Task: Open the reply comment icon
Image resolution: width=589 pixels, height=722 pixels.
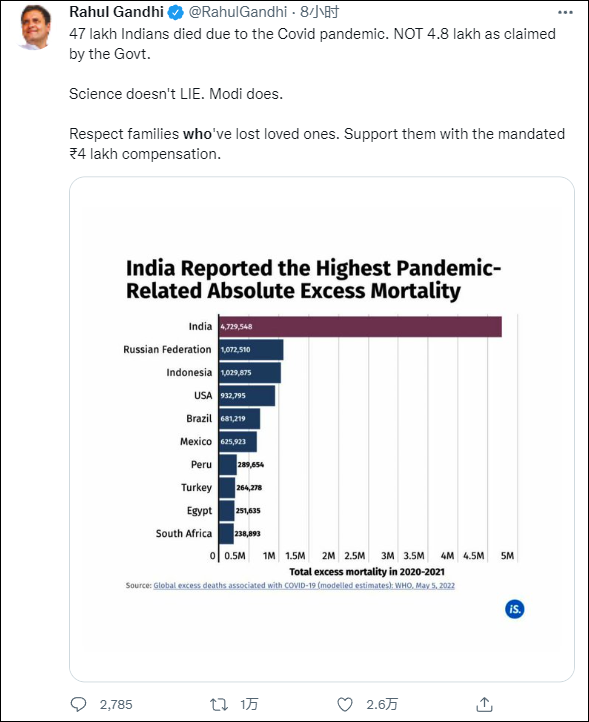Action: tap(78, 704)
